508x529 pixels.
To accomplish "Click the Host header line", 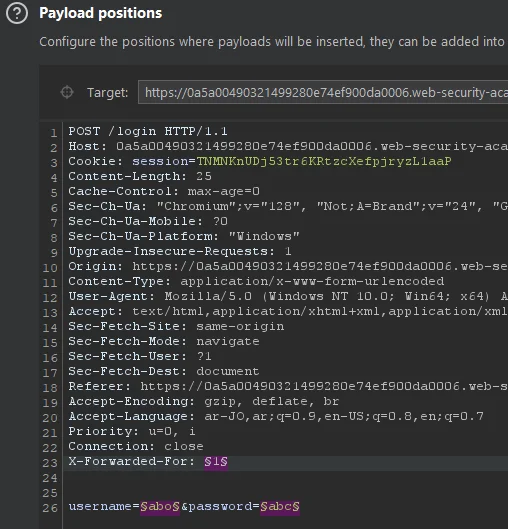I will tap(288, 146).
